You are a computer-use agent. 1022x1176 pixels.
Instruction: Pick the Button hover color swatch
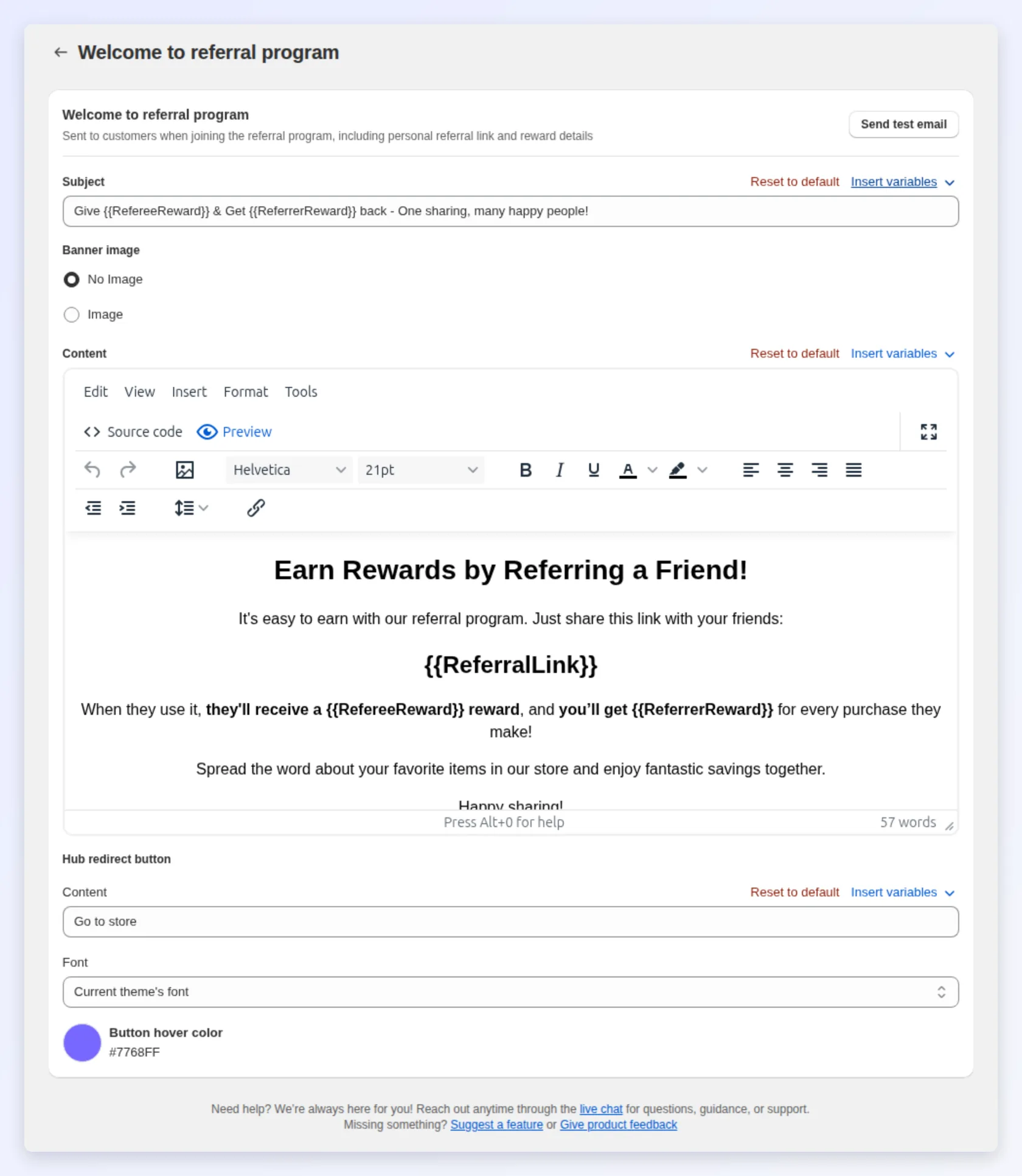[x=82, y=1042]
